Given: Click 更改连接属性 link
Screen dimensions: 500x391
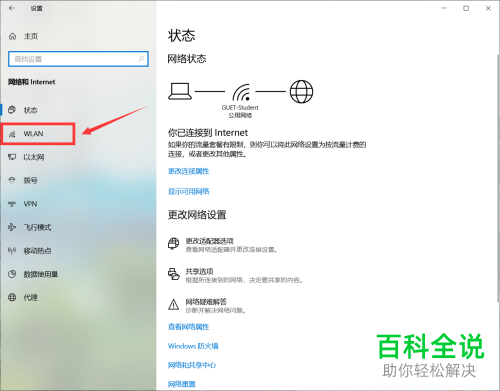Looking at the screenshot, I should coord(188,171).
